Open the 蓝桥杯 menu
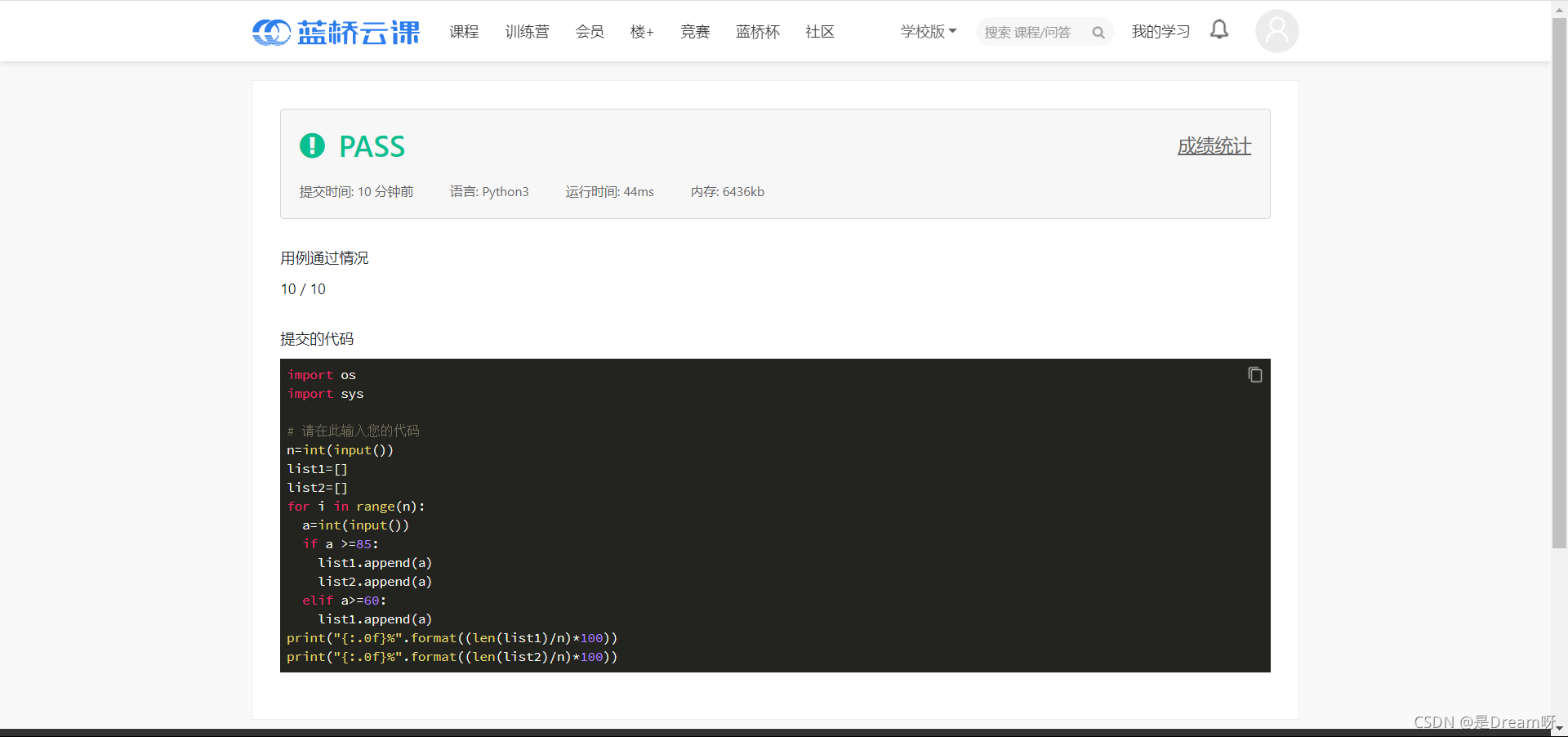Screen dimensions: 1568x737 (x=758, y=32)
